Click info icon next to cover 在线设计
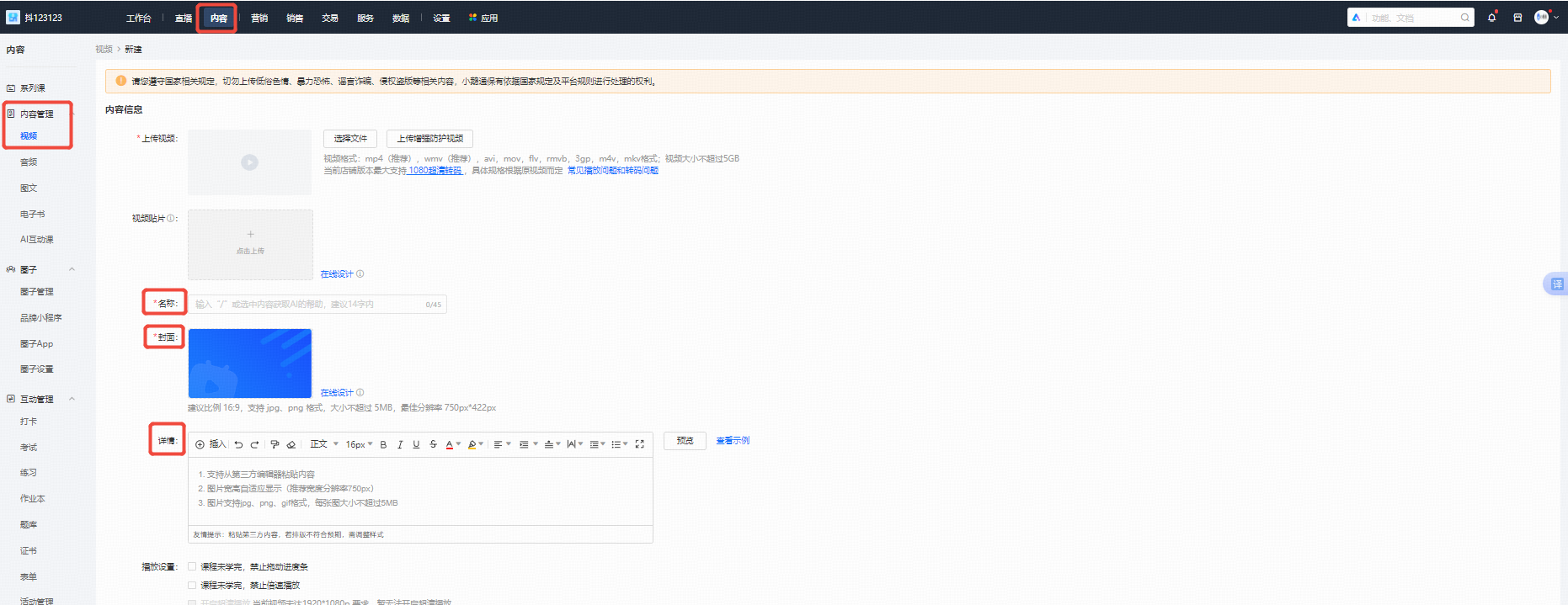This screenshot has height=605, width=1568. tap(360, 392)
